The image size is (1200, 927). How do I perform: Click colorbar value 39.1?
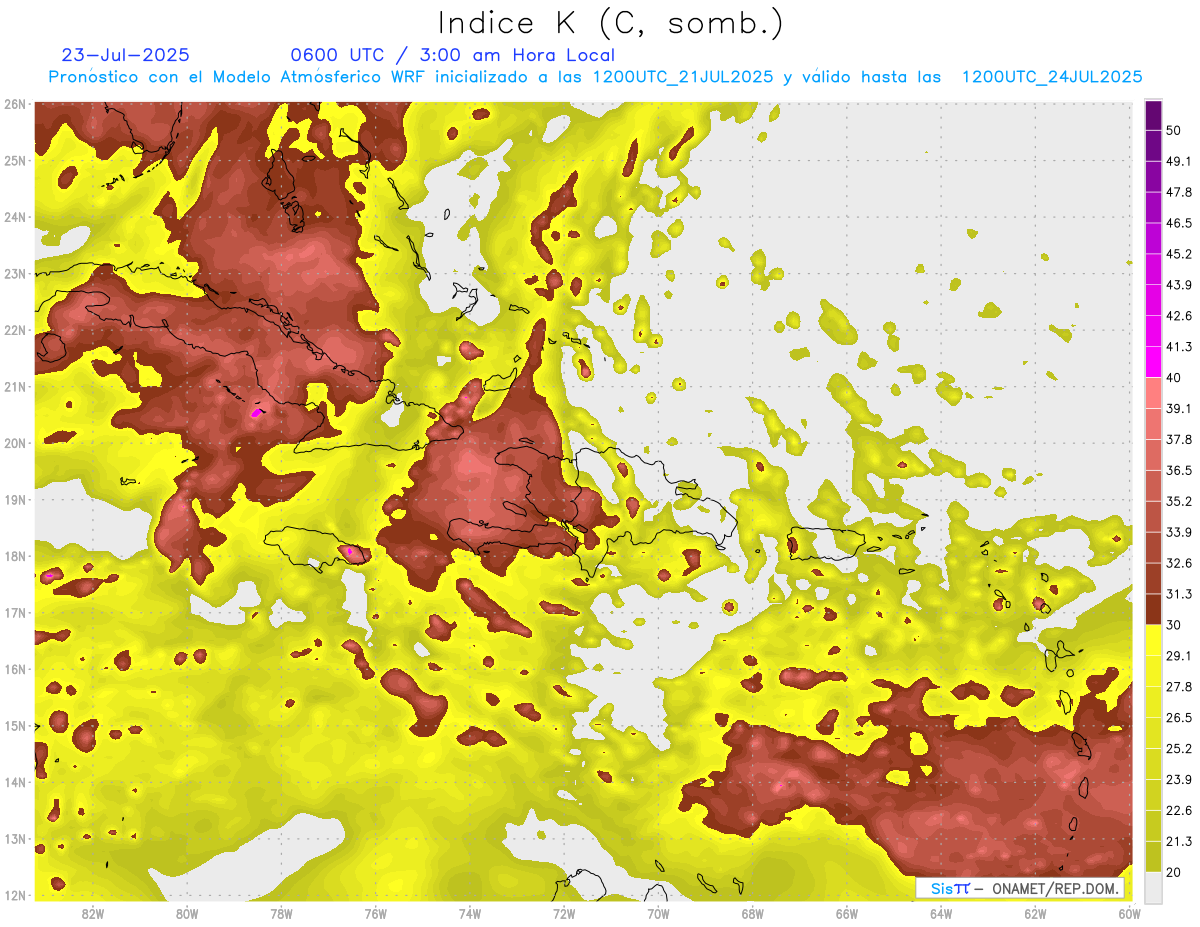[1179, 409]
